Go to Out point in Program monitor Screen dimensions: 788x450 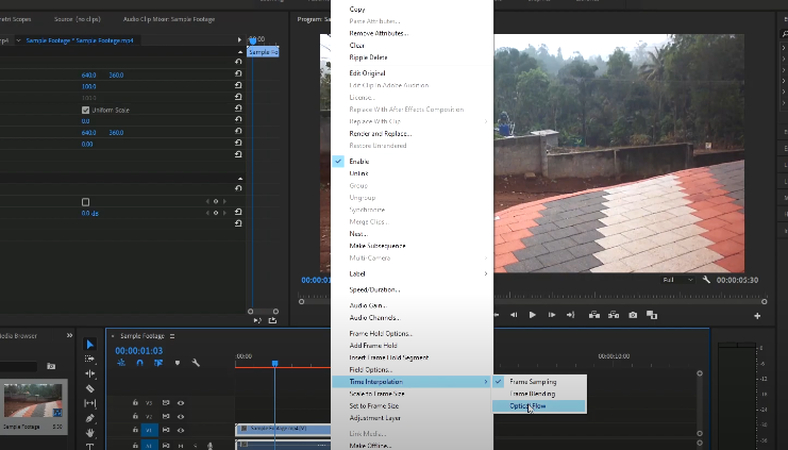point(570,315)
